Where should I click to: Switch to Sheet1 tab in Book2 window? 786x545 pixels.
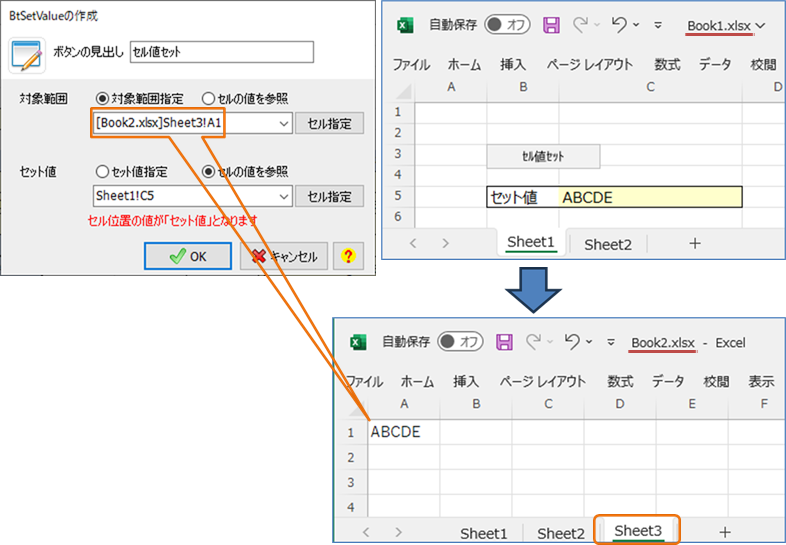coord(483,533)
